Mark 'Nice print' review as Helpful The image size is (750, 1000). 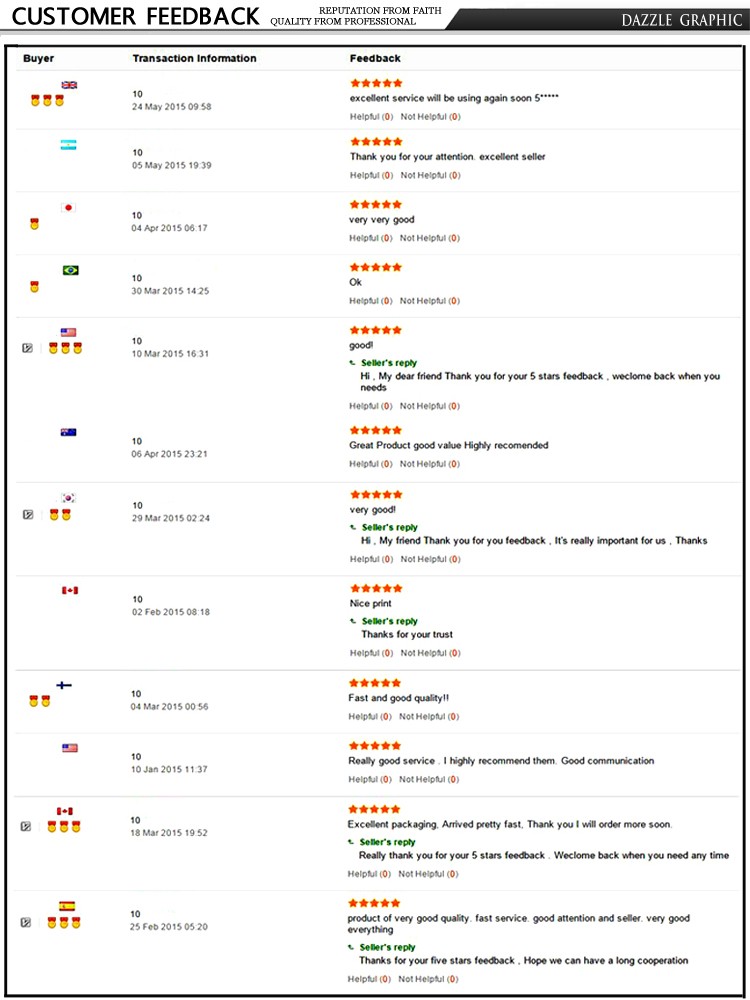(371, 653)
